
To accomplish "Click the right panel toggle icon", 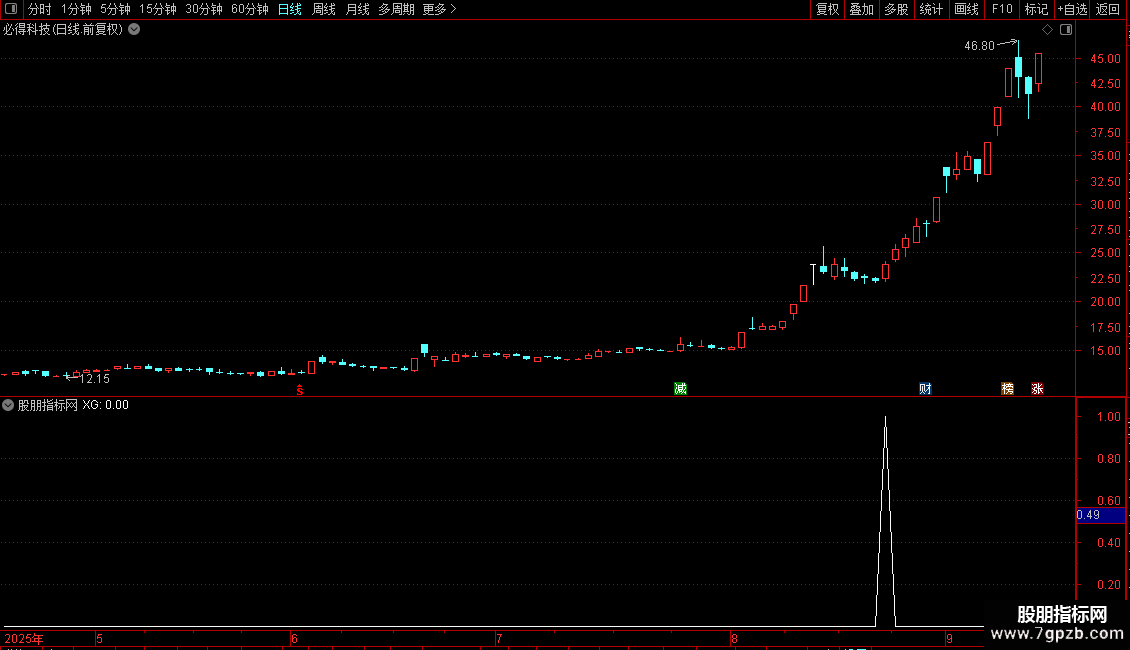I will [x=1066, y=30].
